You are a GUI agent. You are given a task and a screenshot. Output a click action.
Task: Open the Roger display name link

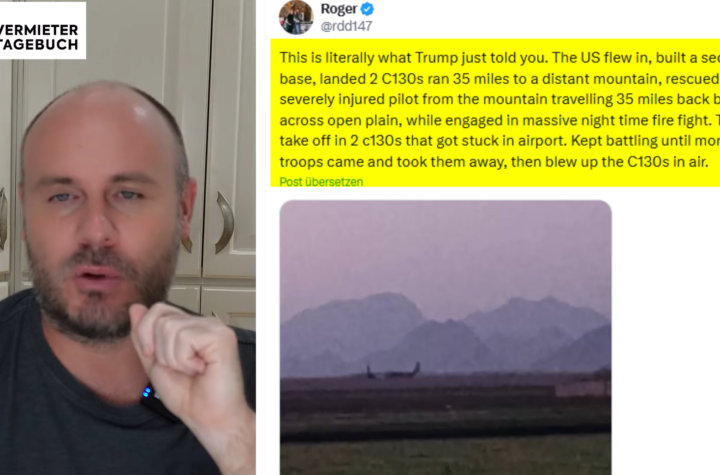pyautogui.click(x=339, y=9)
